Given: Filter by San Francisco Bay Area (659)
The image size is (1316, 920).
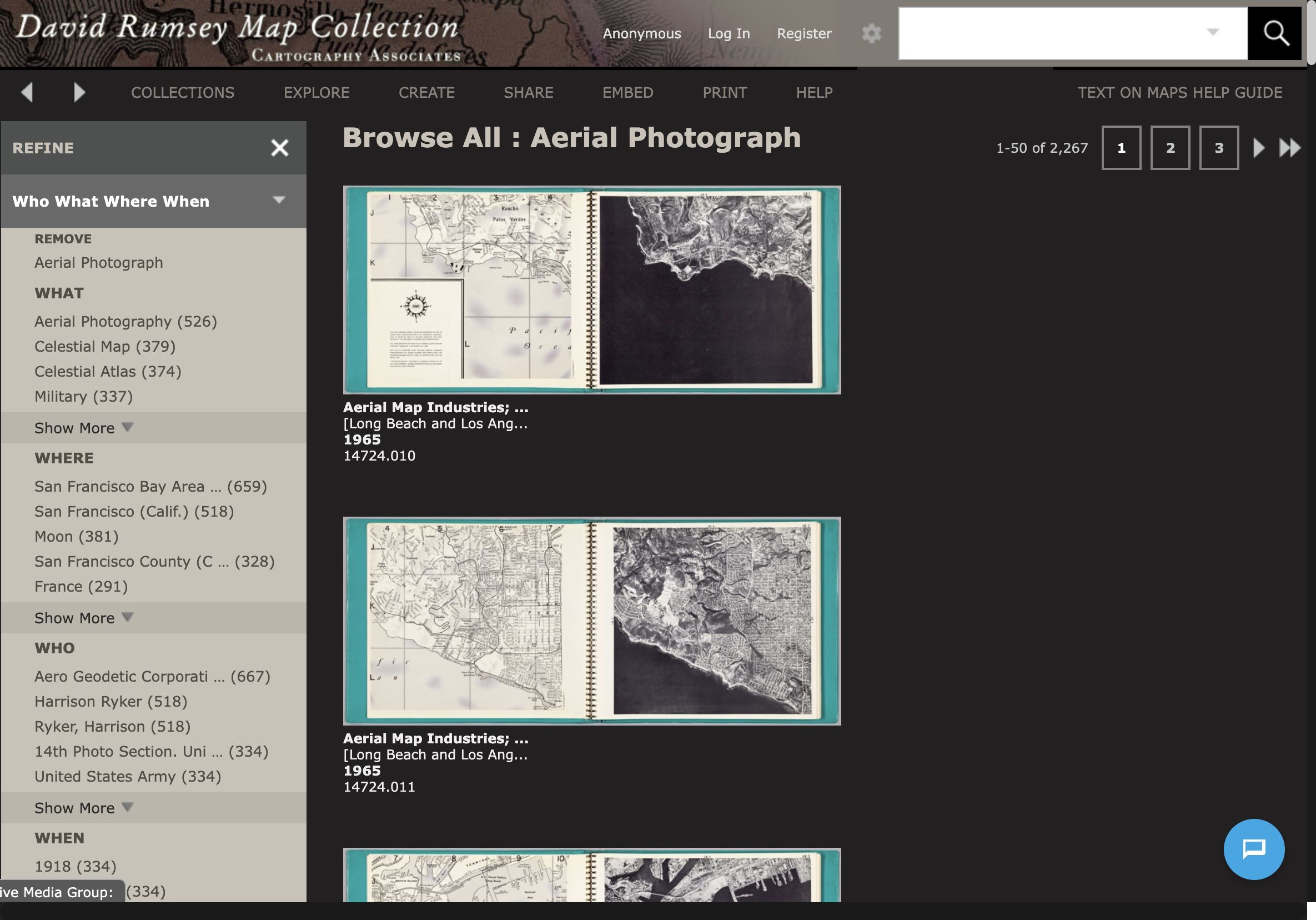Looking at the screenshot, I should [x=150, y=486].
